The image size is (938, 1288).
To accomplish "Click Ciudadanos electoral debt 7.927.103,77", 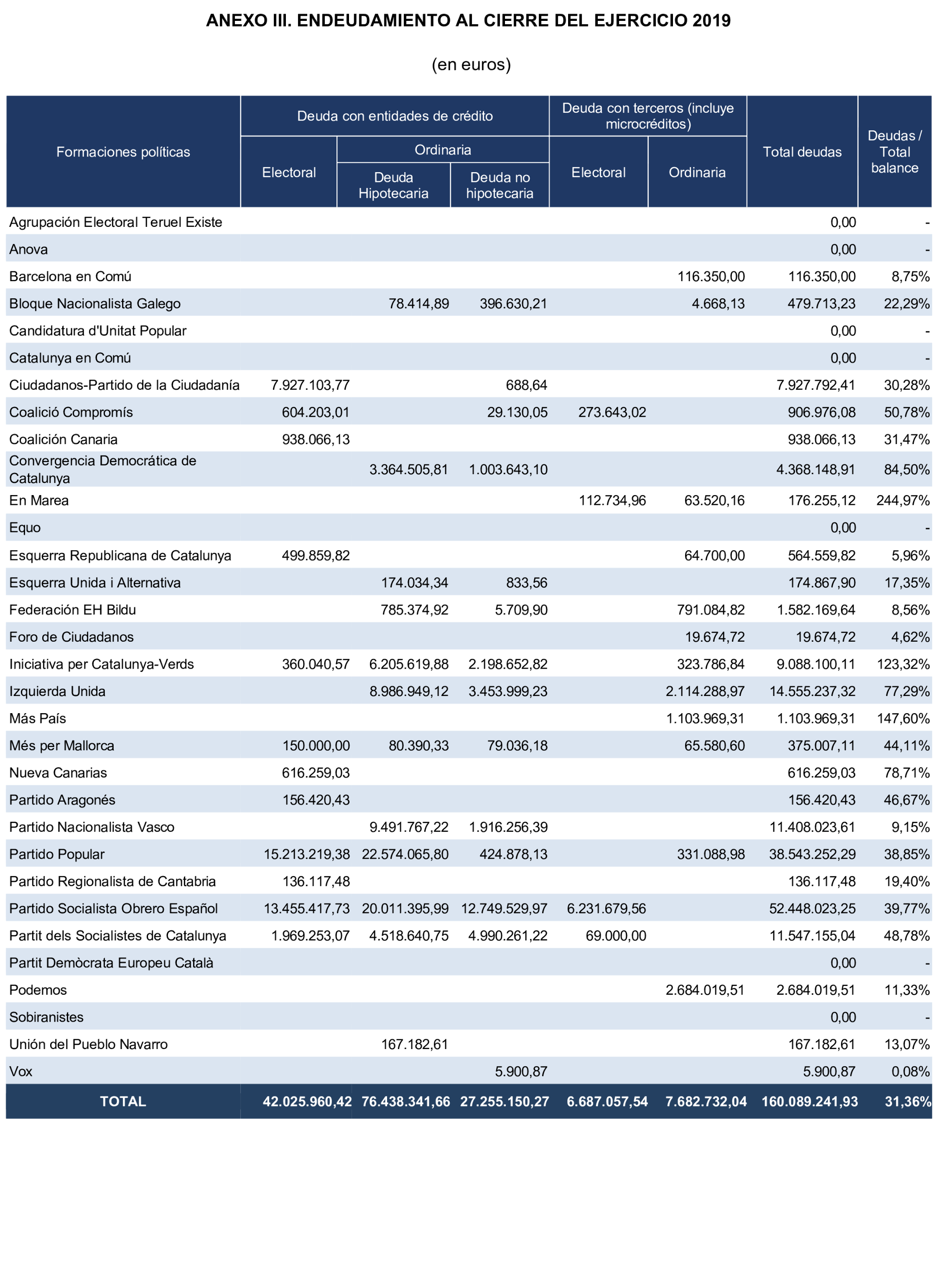I will pos(310,385).
